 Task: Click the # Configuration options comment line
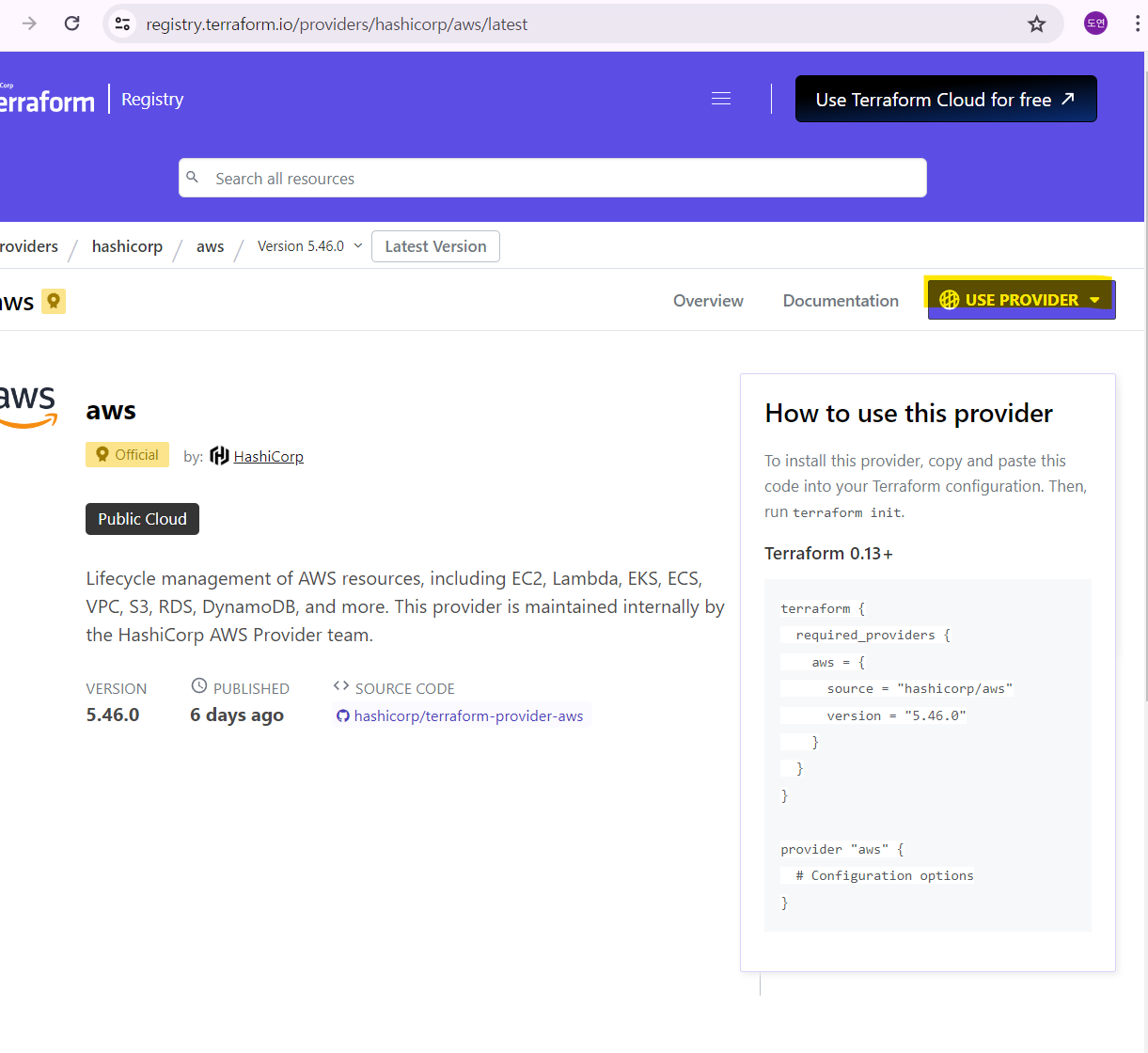coord(884,876)
